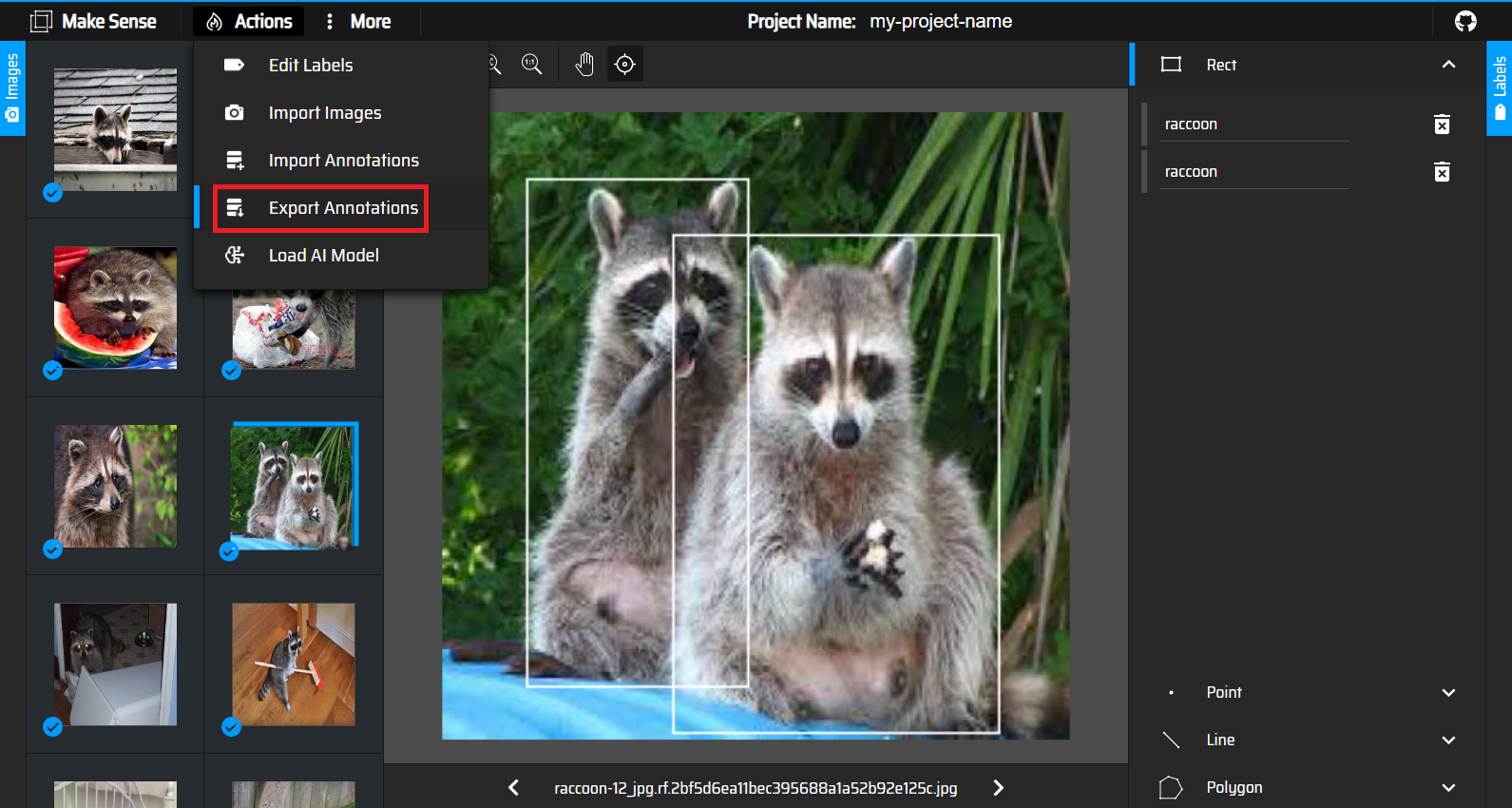Screen dimensions: 1512x808
Task: Click the image file name text
Action: pyautogui.click(x=756, y=788)
